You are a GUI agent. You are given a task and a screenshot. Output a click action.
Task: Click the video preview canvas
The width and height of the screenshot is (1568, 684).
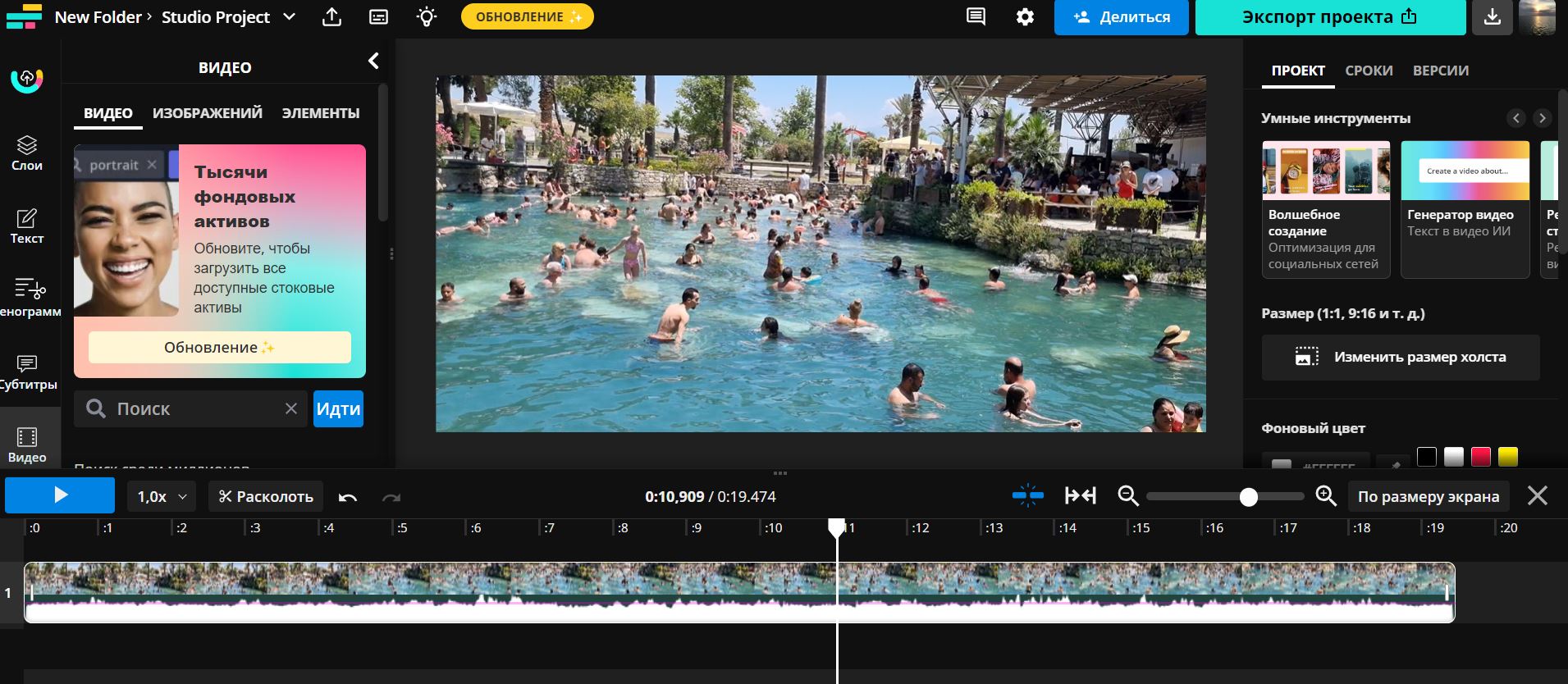(821, 253)
